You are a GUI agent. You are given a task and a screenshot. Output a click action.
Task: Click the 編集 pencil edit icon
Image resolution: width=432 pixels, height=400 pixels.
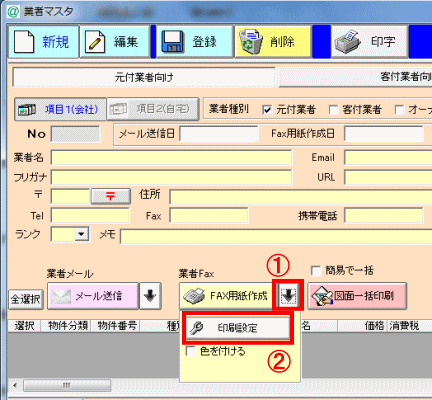tap(95, 42)
